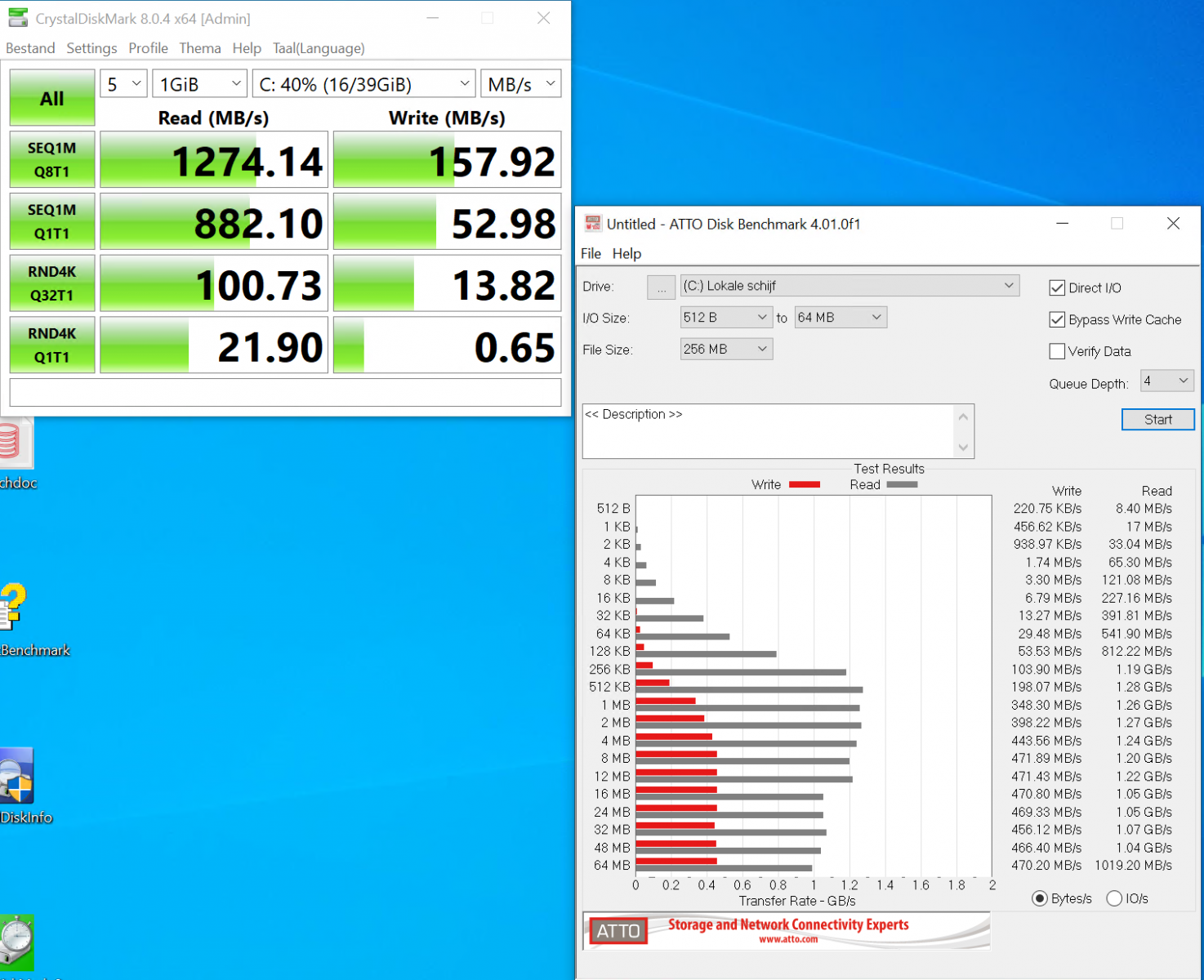Click the 1274.14 read result

click(x=214, y=160)
